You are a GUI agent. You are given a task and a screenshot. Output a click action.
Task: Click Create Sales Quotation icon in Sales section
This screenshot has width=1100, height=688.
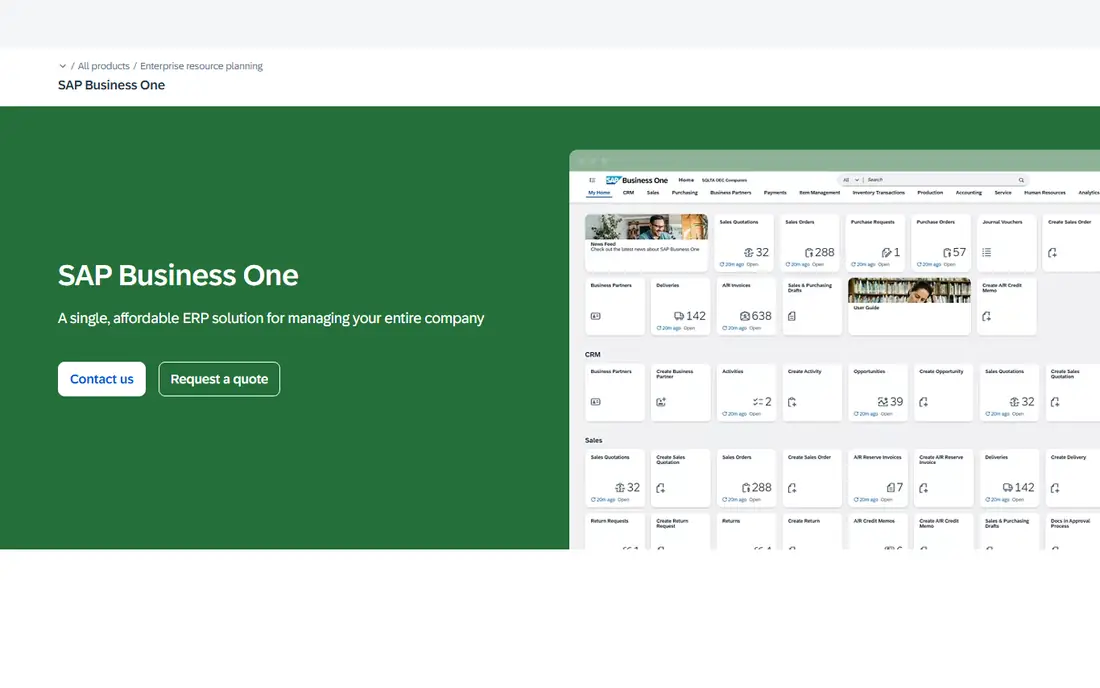coord(661,487)
